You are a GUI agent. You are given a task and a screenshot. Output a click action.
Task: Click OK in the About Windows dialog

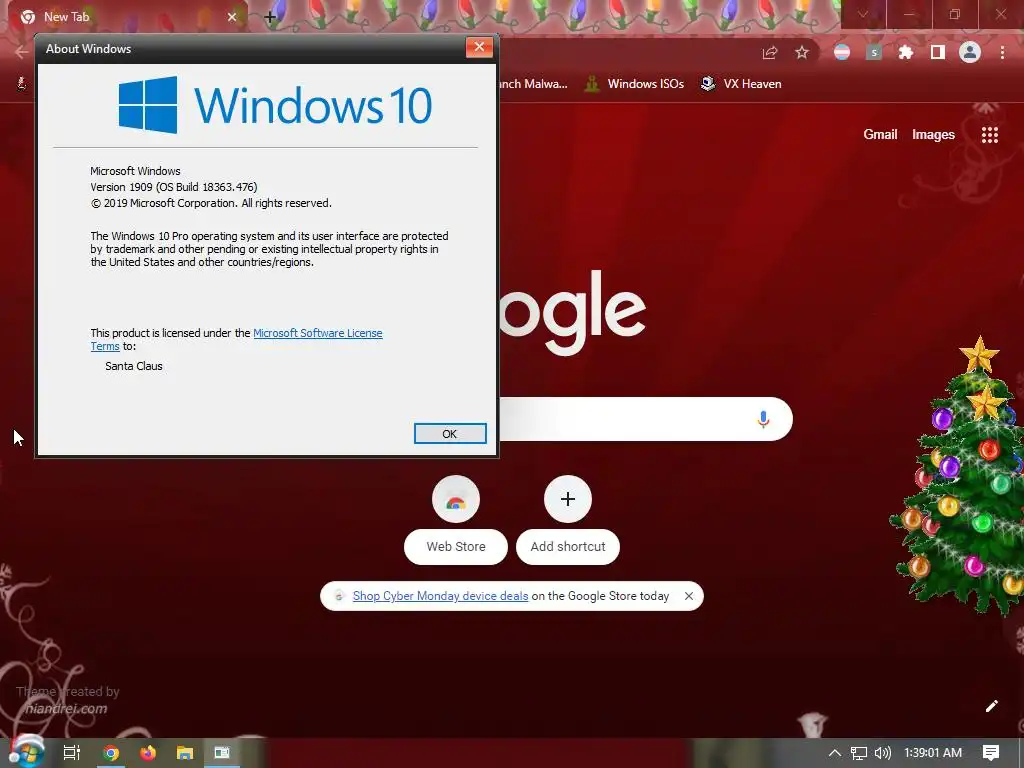point(450,434)
